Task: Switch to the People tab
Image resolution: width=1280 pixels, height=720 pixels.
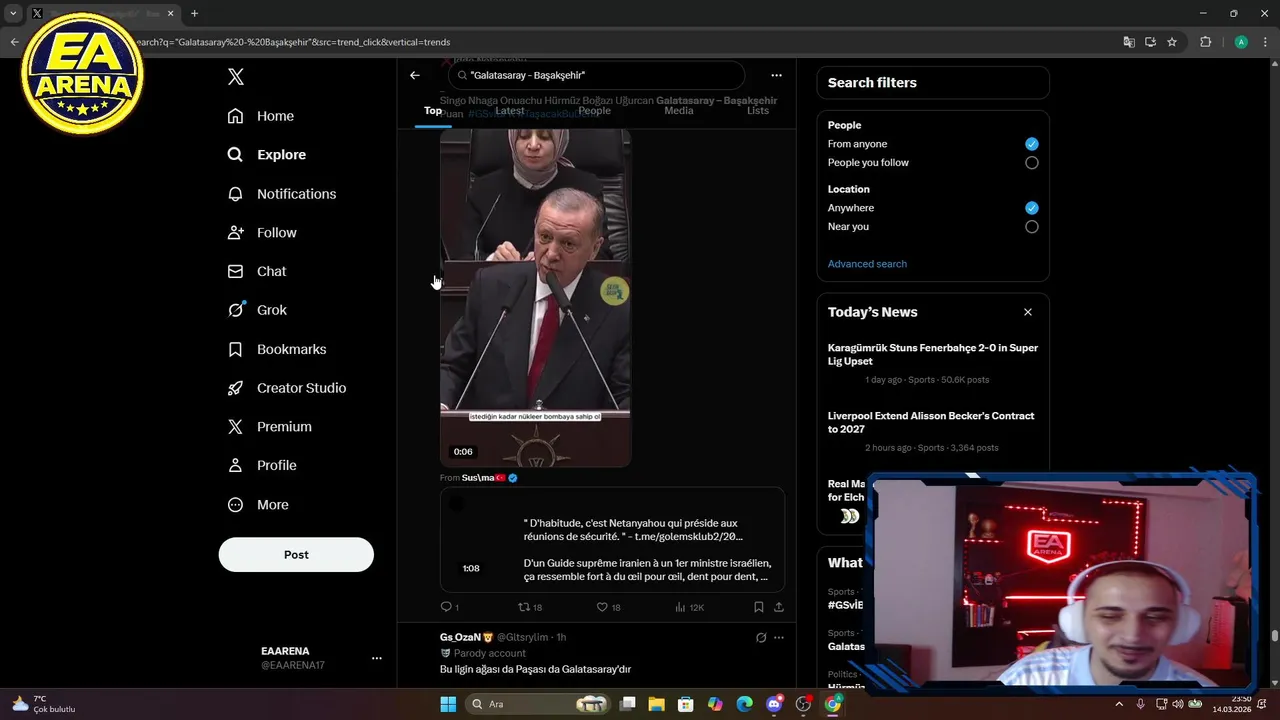Action: pos(594,110)
